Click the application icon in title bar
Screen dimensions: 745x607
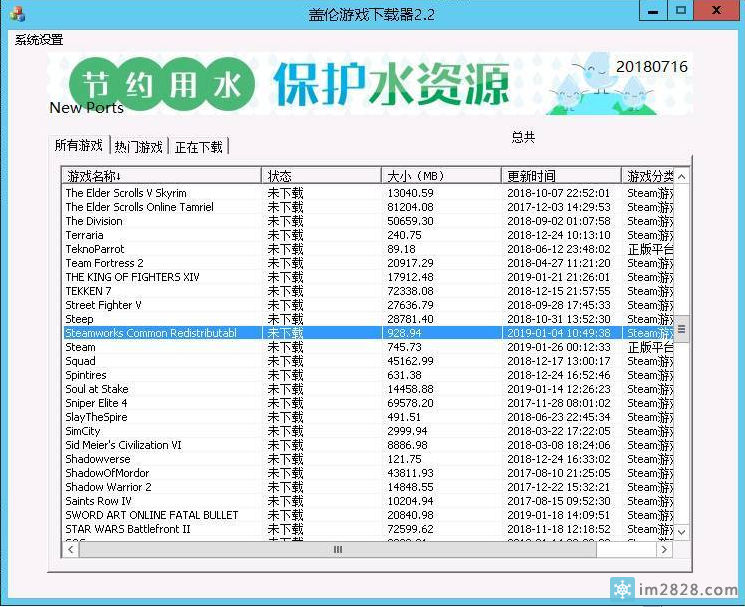(17, 13)
